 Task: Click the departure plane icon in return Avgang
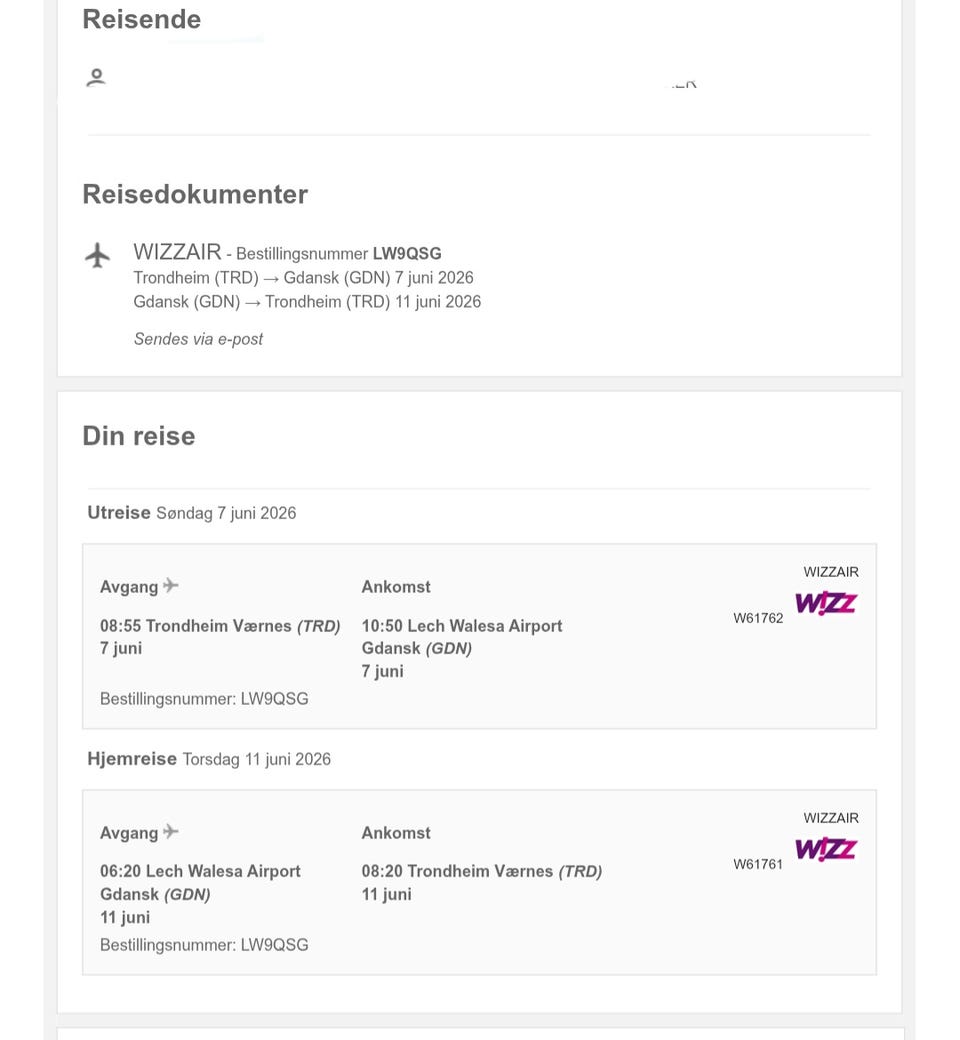coord(171,832)
